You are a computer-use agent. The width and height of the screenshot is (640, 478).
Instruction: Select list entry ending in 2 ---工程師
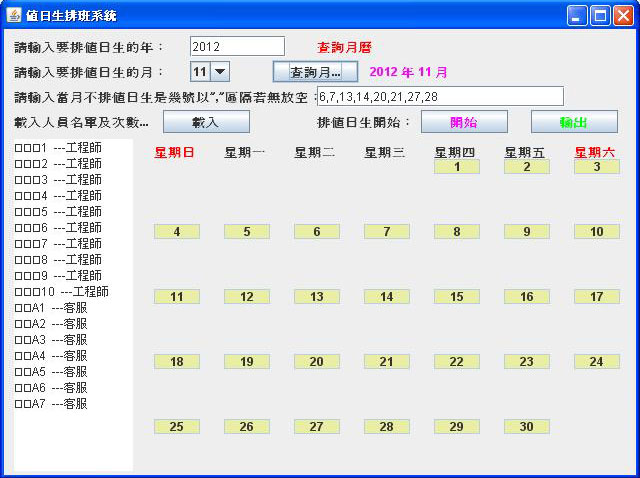pyautogui.click(x=73, y=164)
